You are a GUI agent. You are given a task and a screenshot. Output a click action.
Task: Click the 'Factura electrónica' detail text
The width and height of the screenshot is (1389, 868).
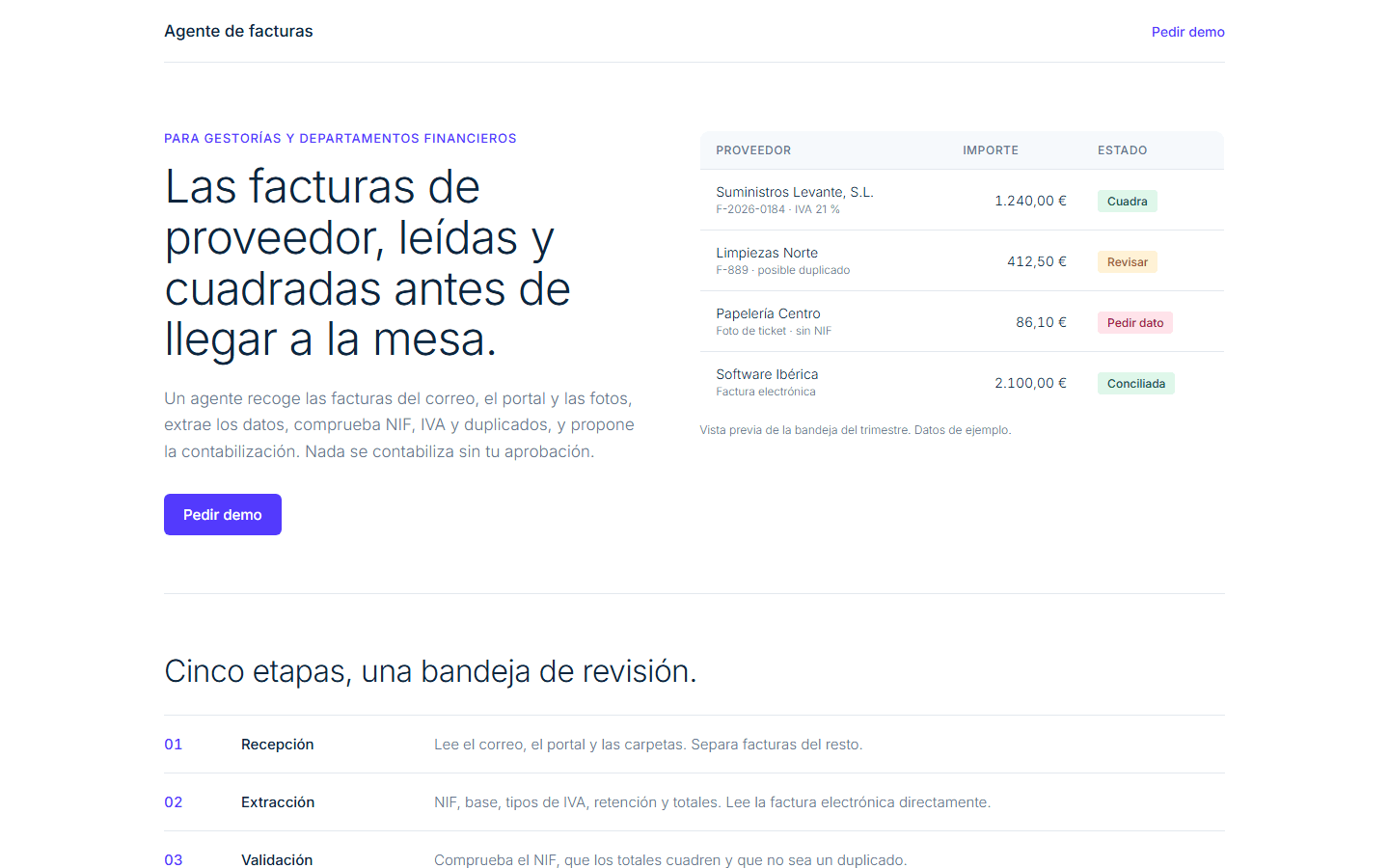tap(766, 392)
